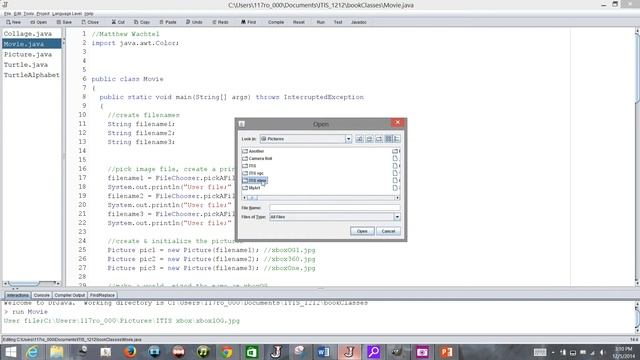Open Windows Store from taskbar

[251, 352]
